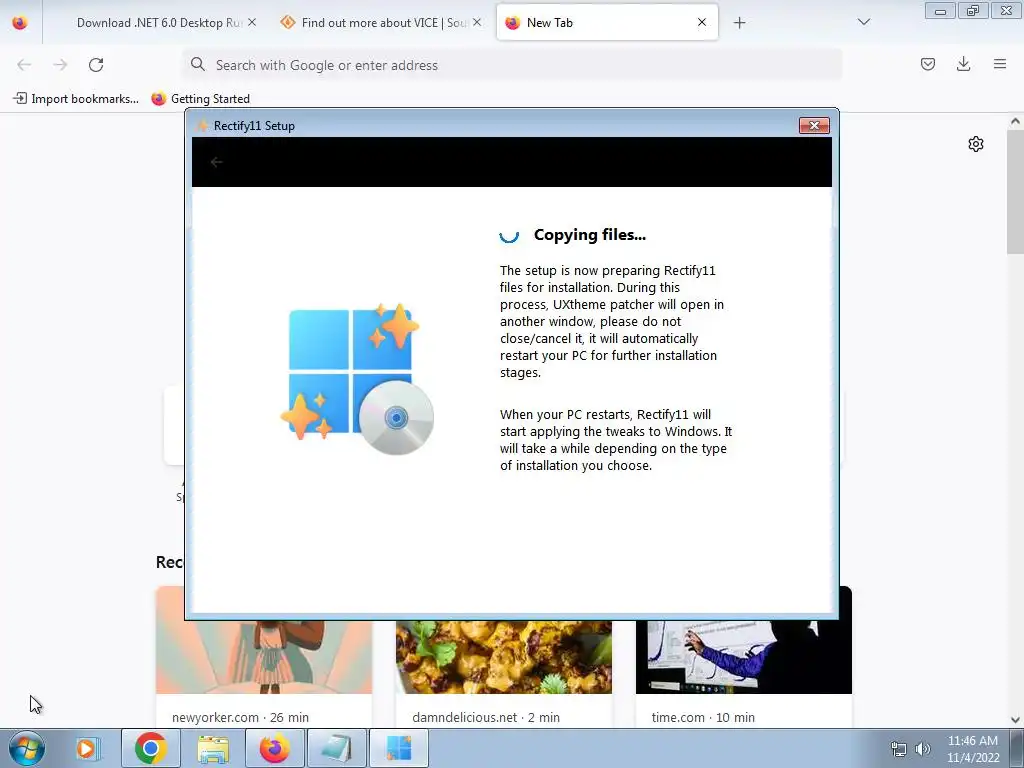Open the Firefox hamburger application menu
Image resolution: width=1024 pixels, height=768 pixels.
(1000, 64)
